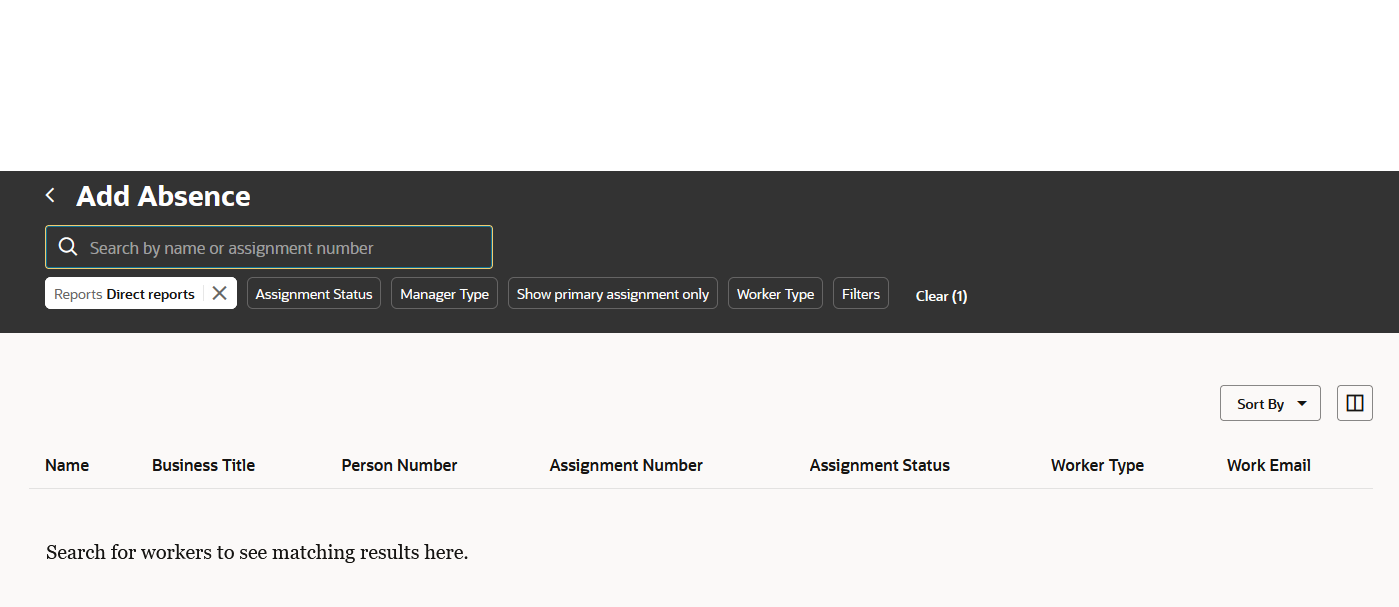Click the Assignment Status column header
1399x607 pixels.
880,465
